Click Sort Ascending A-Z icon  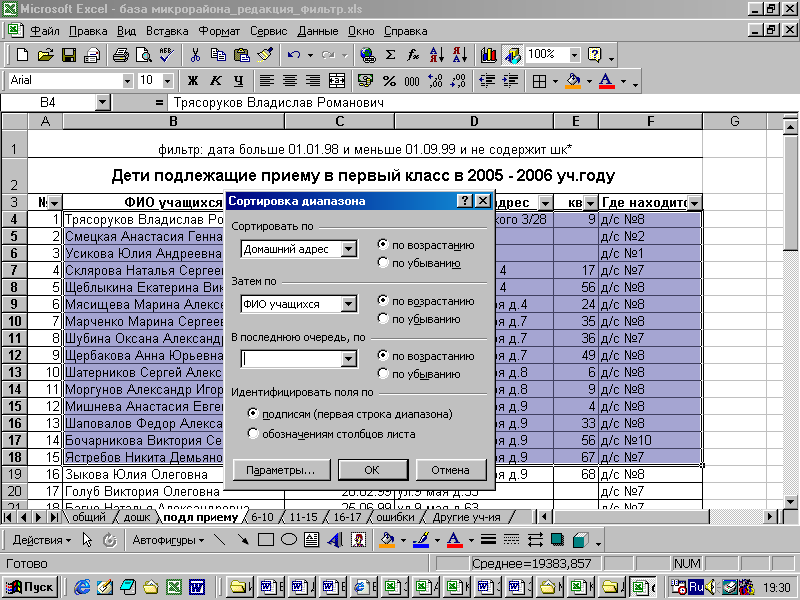[437, 55]
